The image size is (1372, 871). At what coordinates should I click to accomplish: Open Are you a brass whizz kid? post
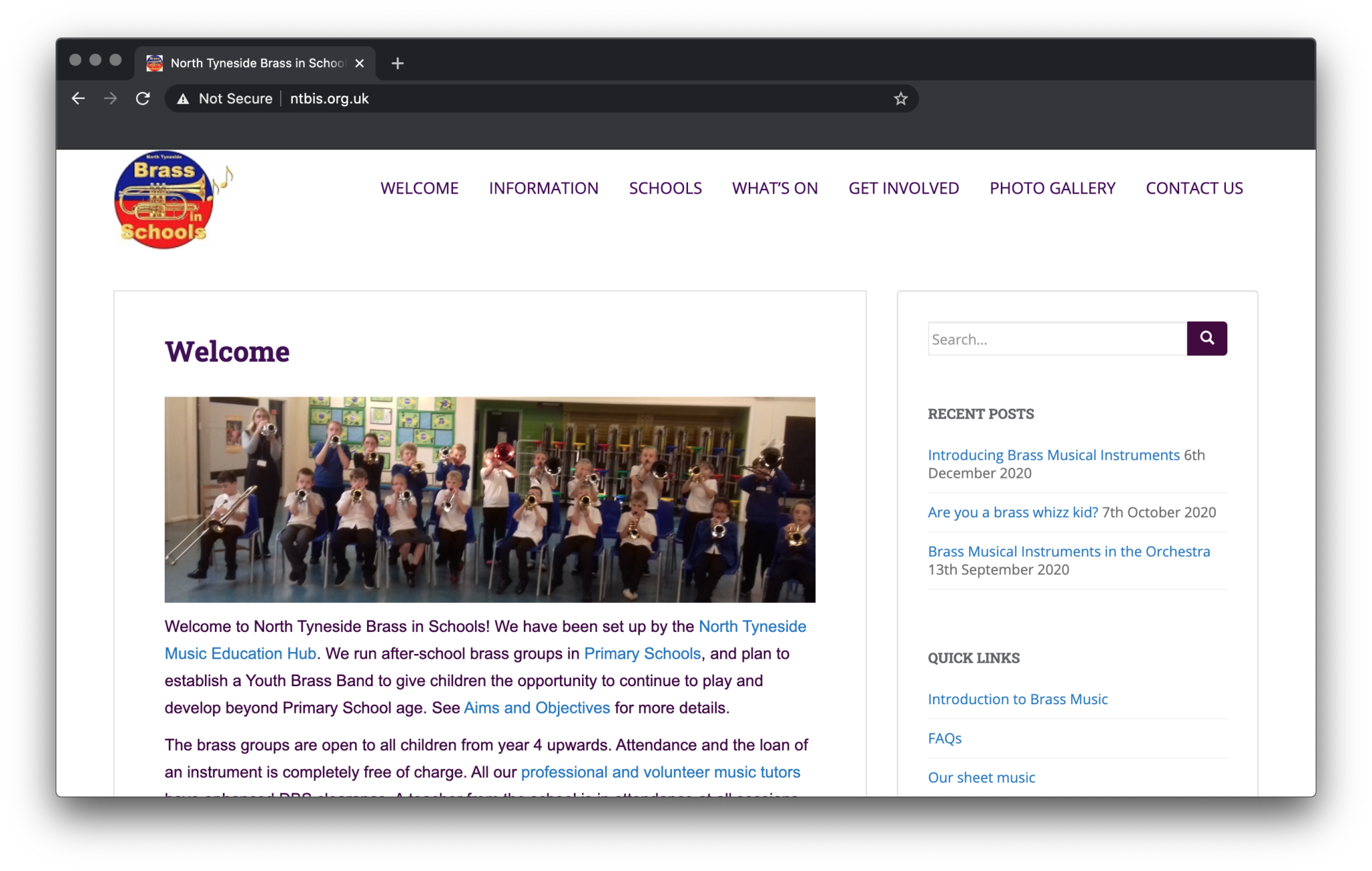point(1013,512)
